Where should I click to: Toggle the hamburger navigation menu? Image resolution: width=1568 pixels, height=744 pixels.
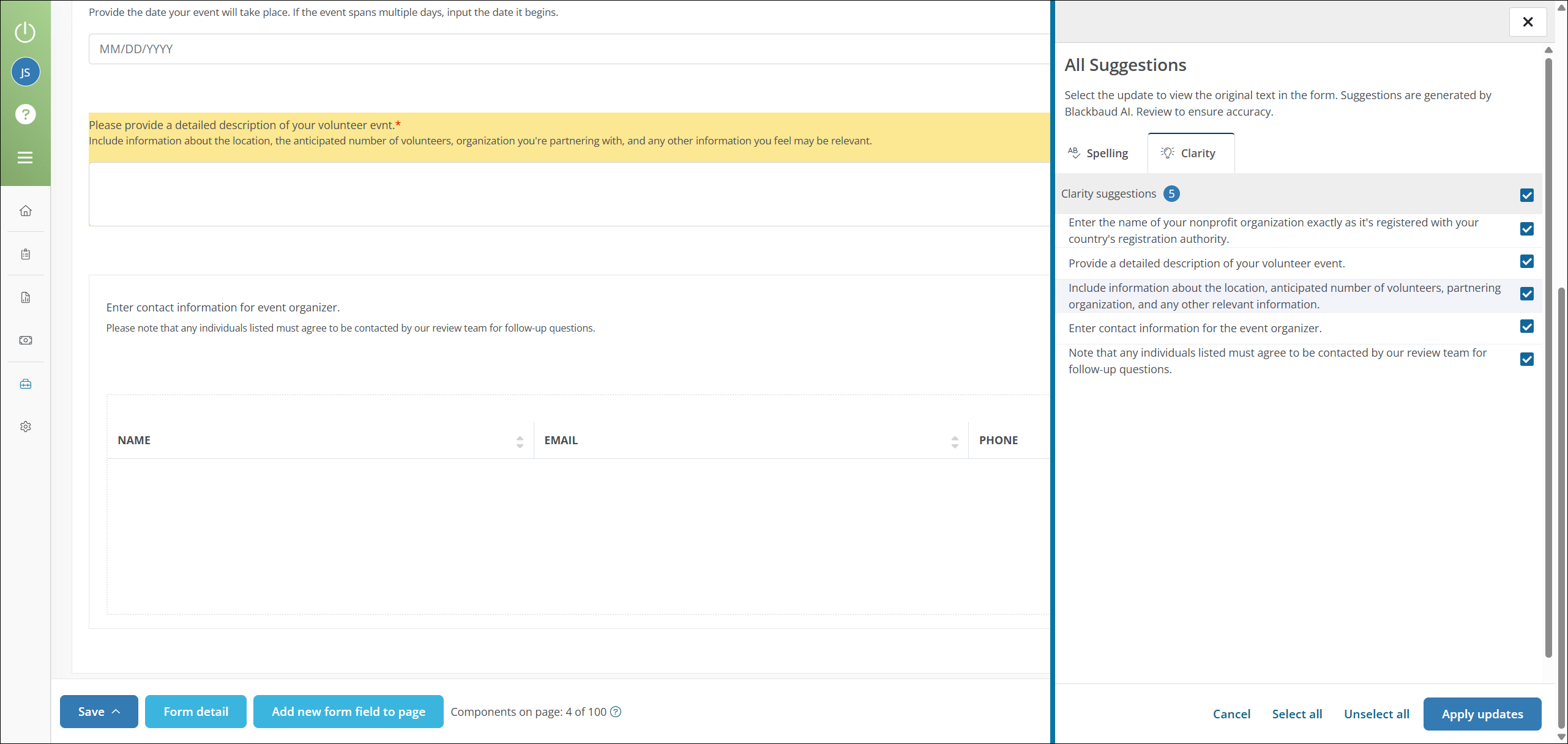point(25,158)
